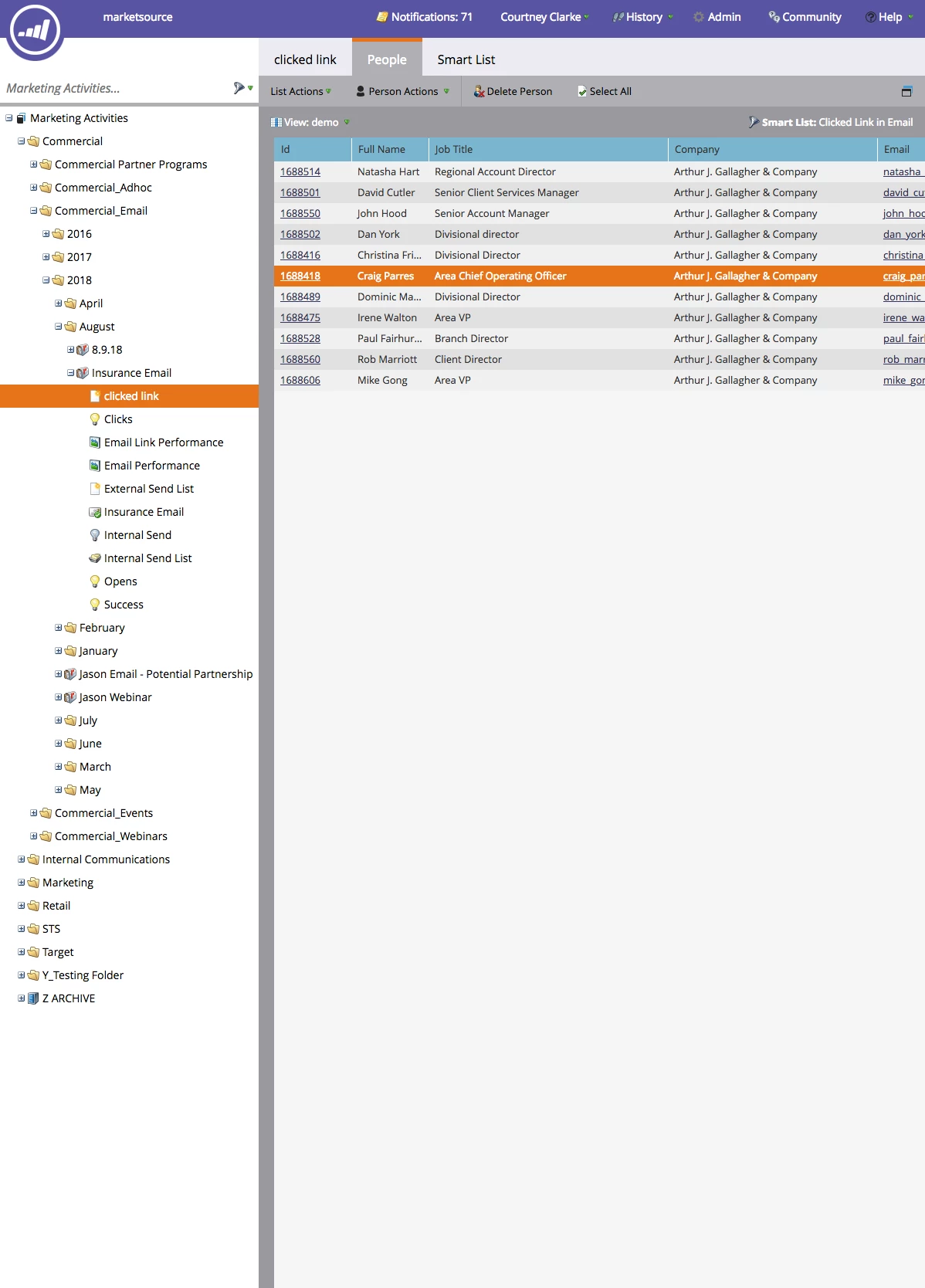Sort by the Job Title column header
This screenshot has height=1288, width=925.
pos(548,149)
